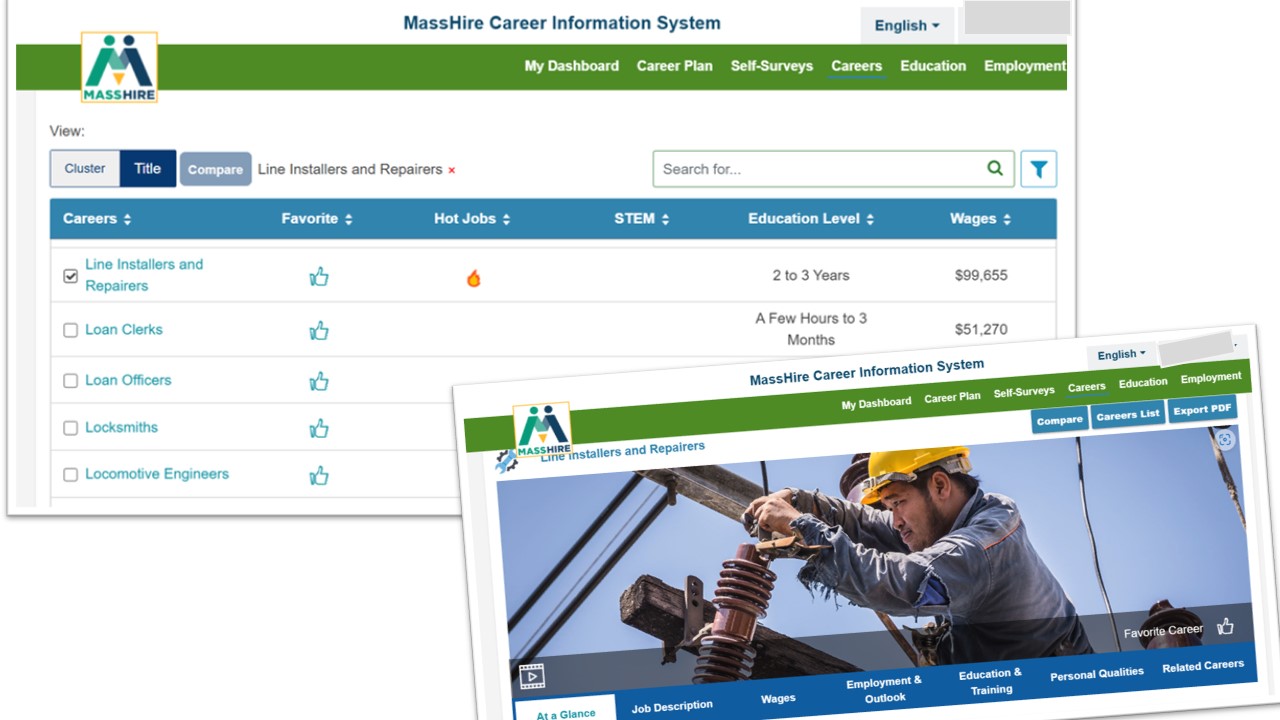Open the Loan Officers career link

pyautogui.click(x=128, y=380)
